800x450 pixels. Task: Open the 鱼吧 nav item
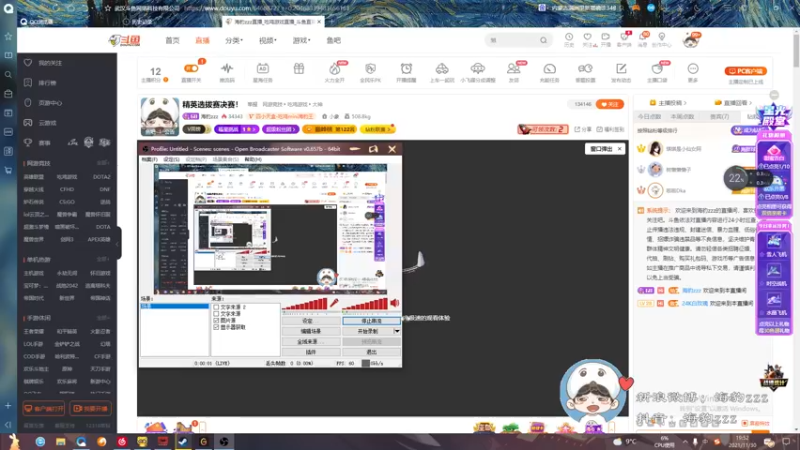(x=334, y=40)
